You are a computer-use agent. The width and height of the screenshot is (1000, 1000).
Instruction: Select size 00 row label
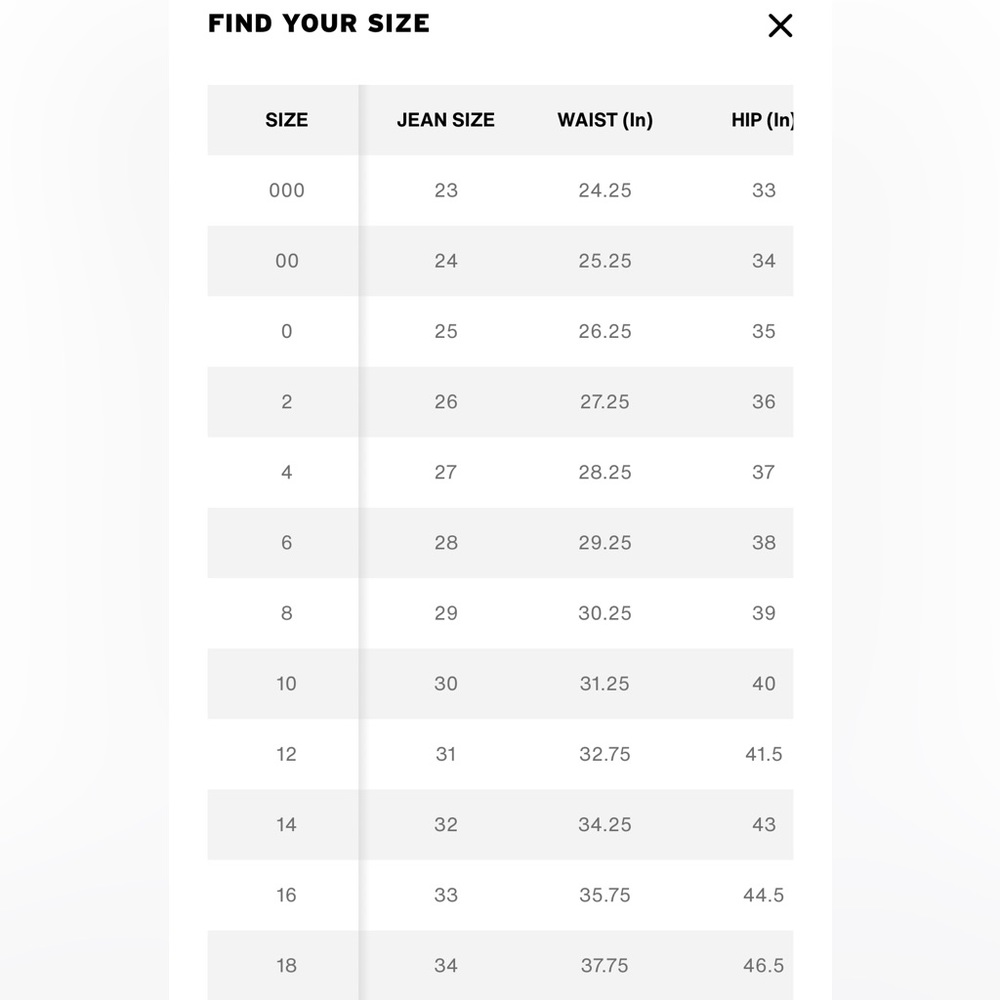(x=286, y=261)
